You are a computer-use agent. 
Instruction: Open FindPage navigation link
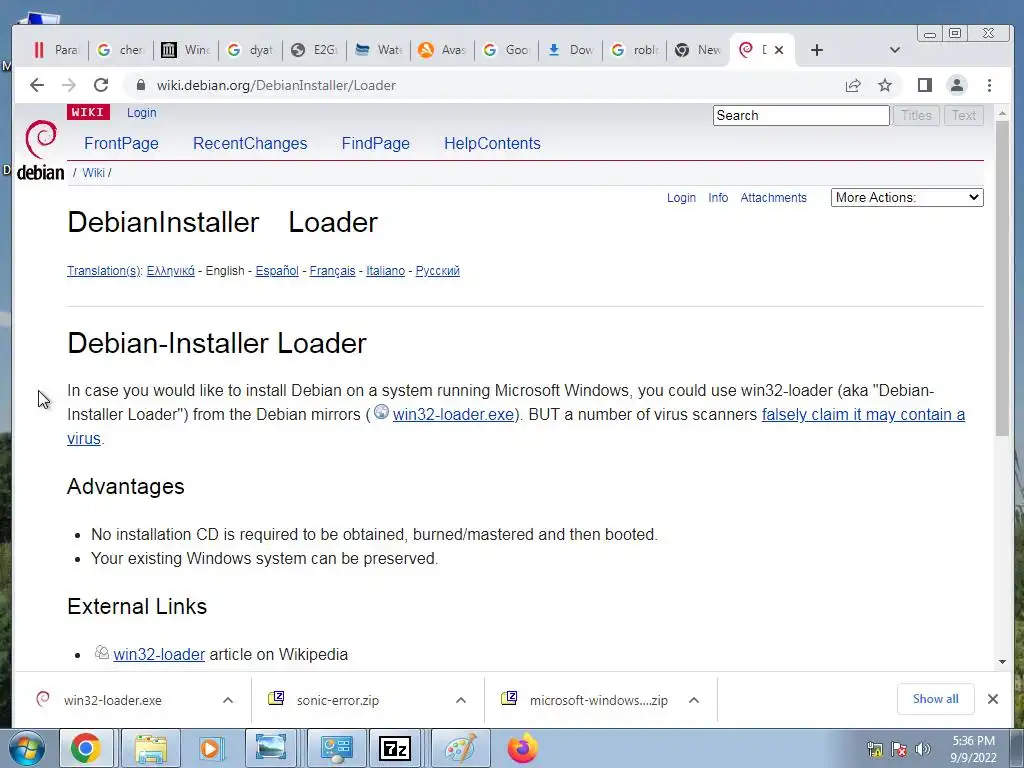[376, 144]
